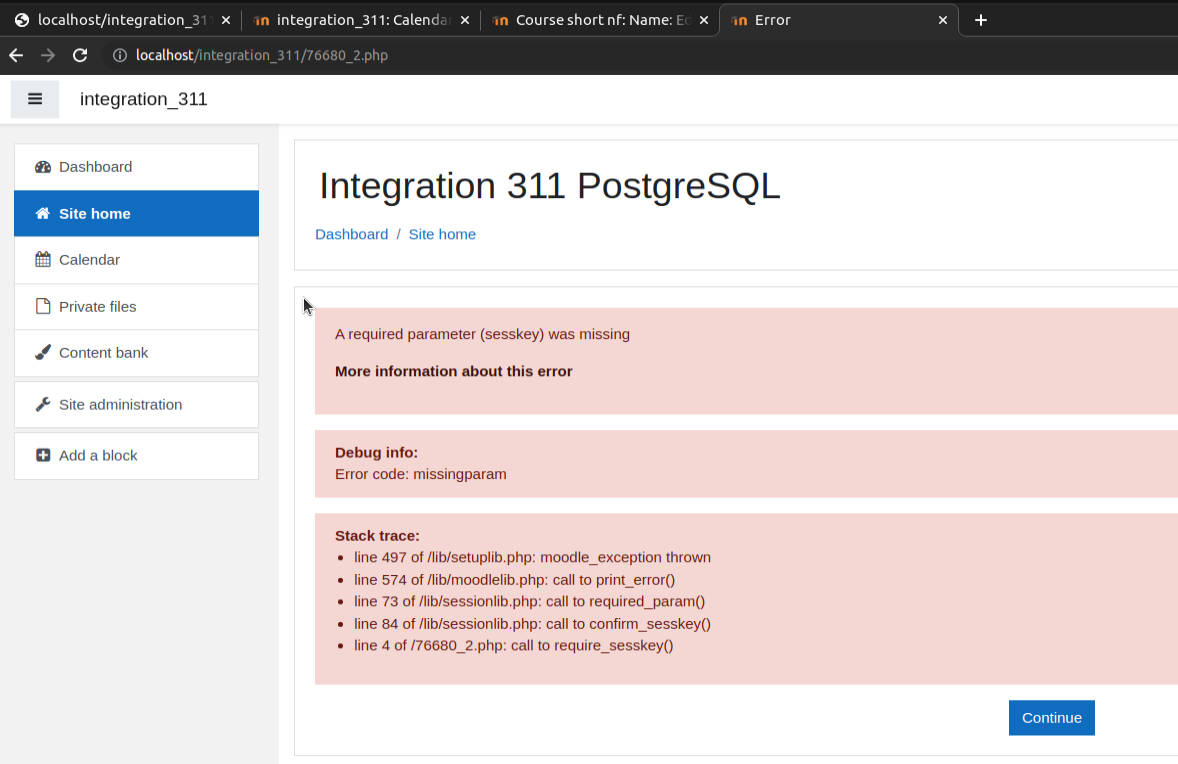1178x764 pixels.
Task: Close the localhost/integration_31 first tab
Action: click(226, 20)
